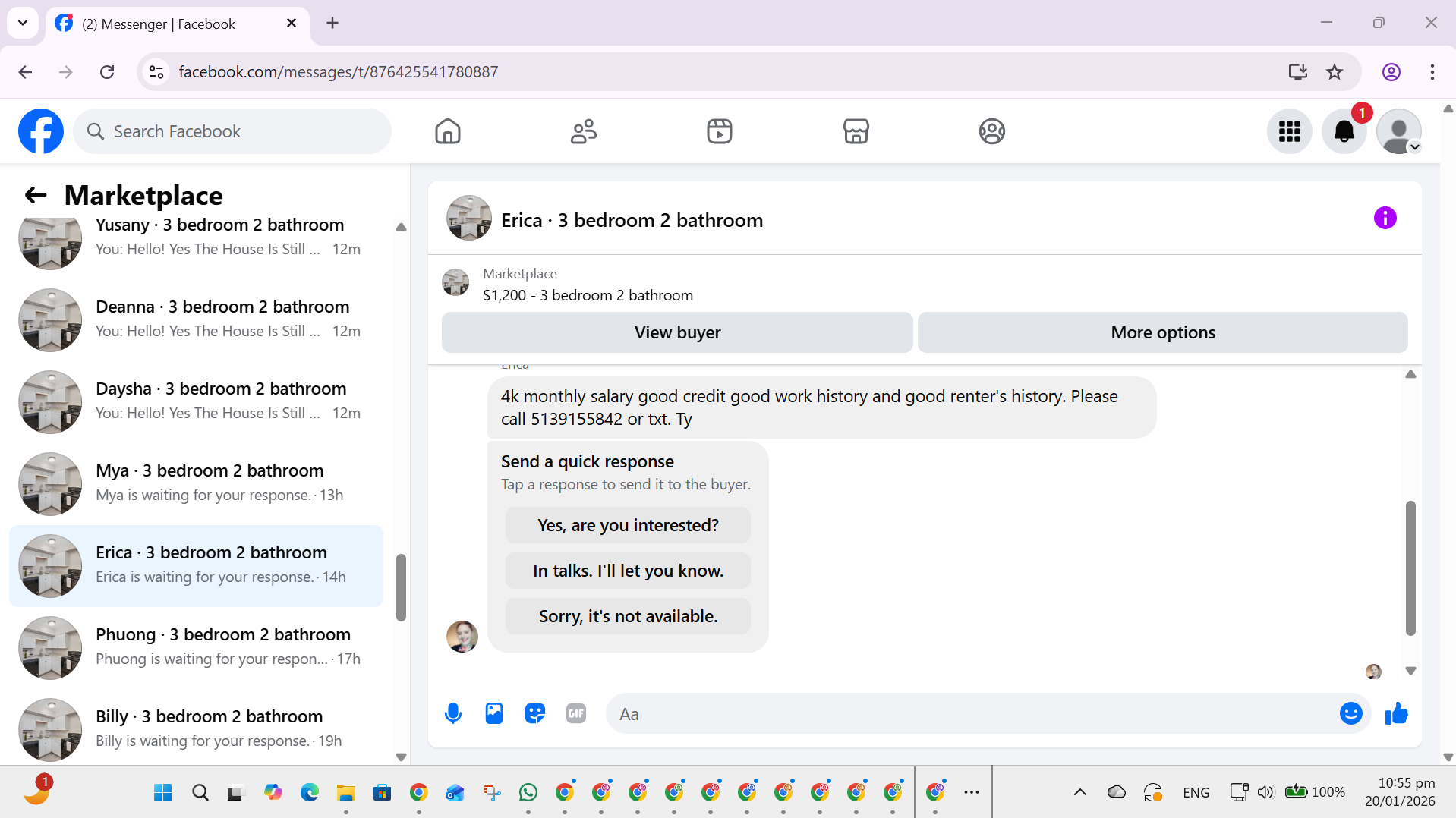
Task: Click the address bar URL
Action: pos(338,71)
